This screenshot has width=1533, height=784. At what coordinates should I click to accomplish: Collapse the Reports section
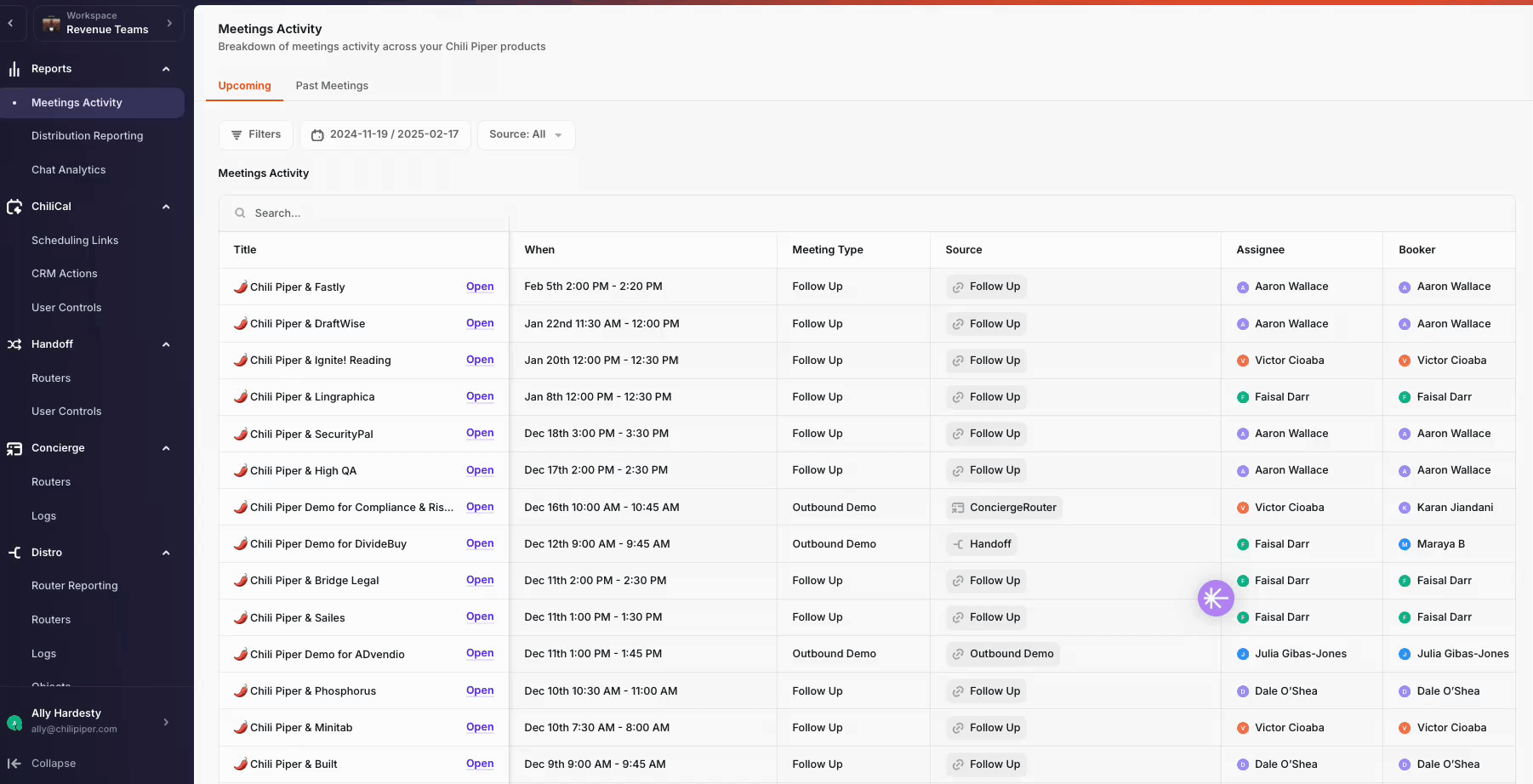pos(166,69)
